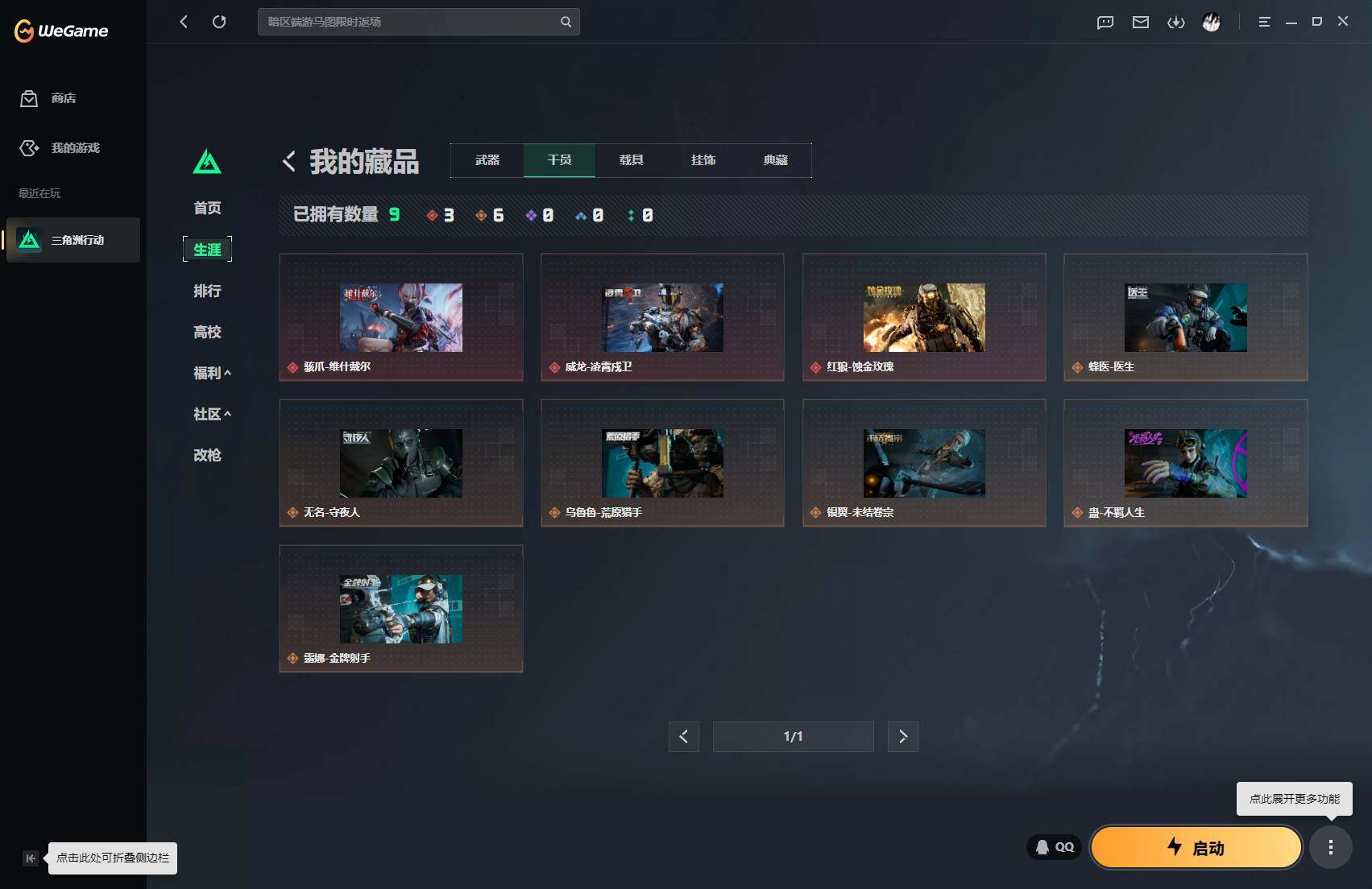Screen dimensions: 1372x889
Task: Select 三角洲行动 game in recent list
Action: (73, 240)
